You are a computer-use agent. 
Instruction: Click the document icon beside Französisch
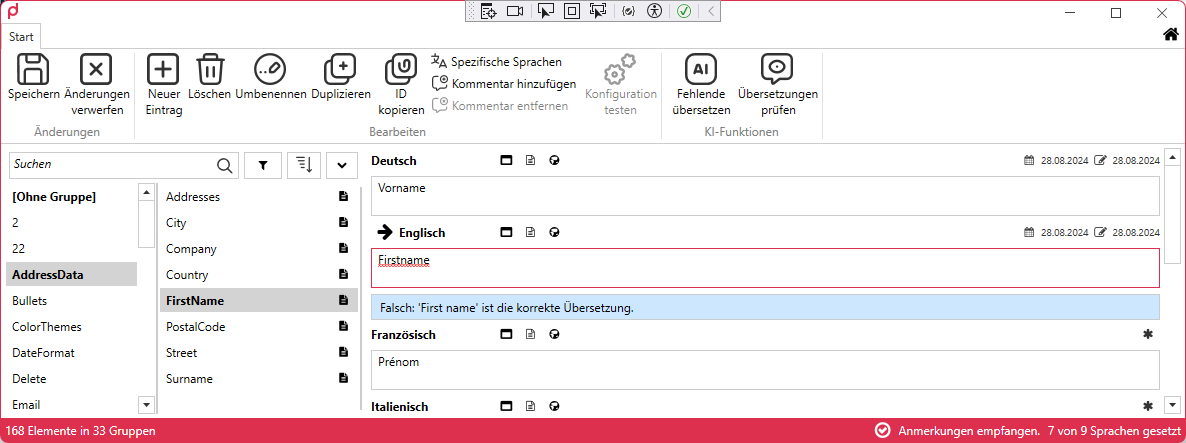tap(531, 333)
